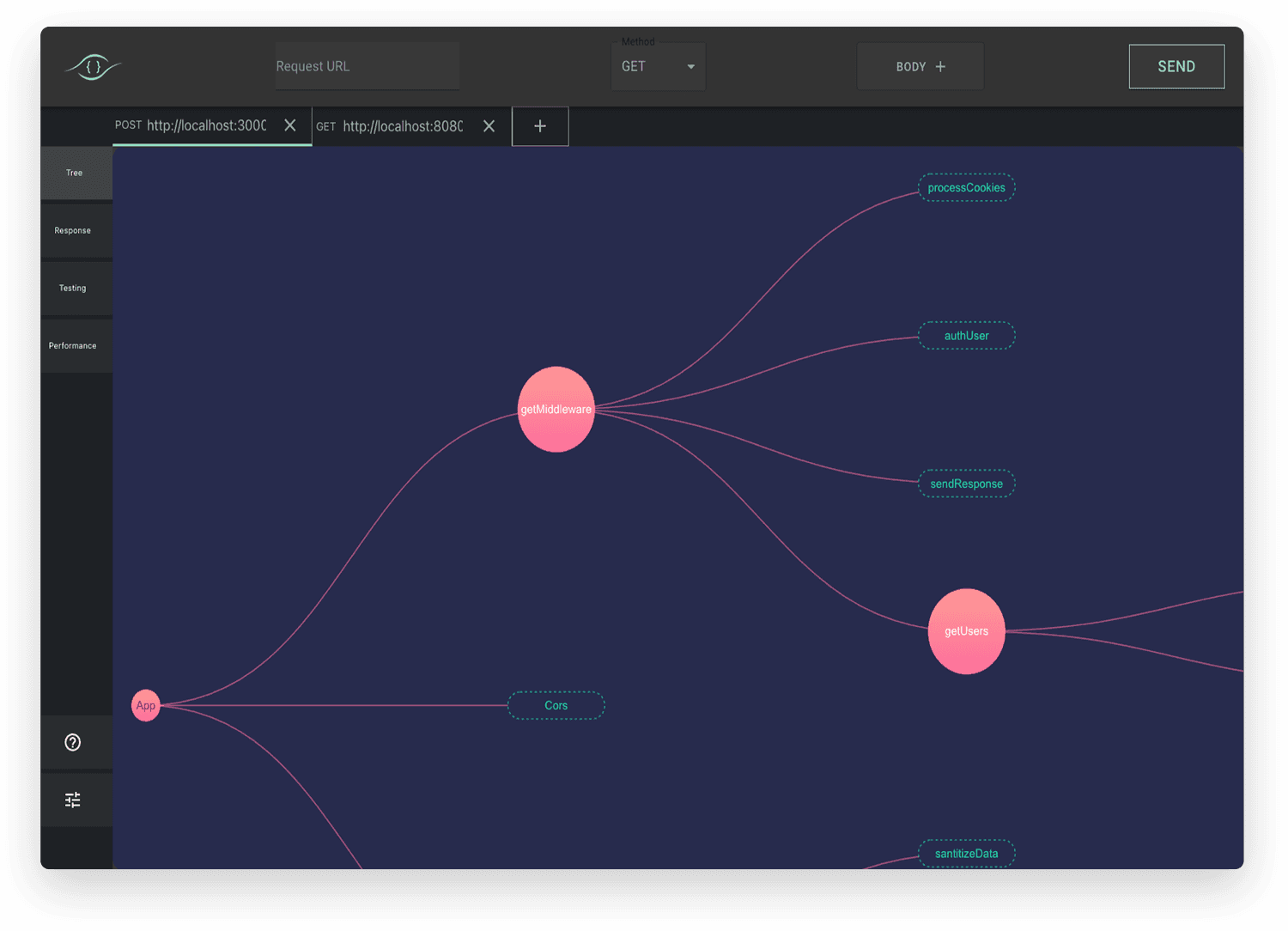This screenshot has height=931, width=1288.
Task: Click the santitizeData node
Action: (967, 854)
